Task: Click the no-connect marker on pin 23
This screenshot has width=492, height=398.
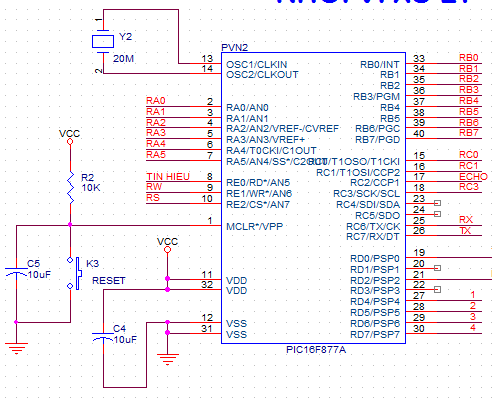Action: coord(438,203)
